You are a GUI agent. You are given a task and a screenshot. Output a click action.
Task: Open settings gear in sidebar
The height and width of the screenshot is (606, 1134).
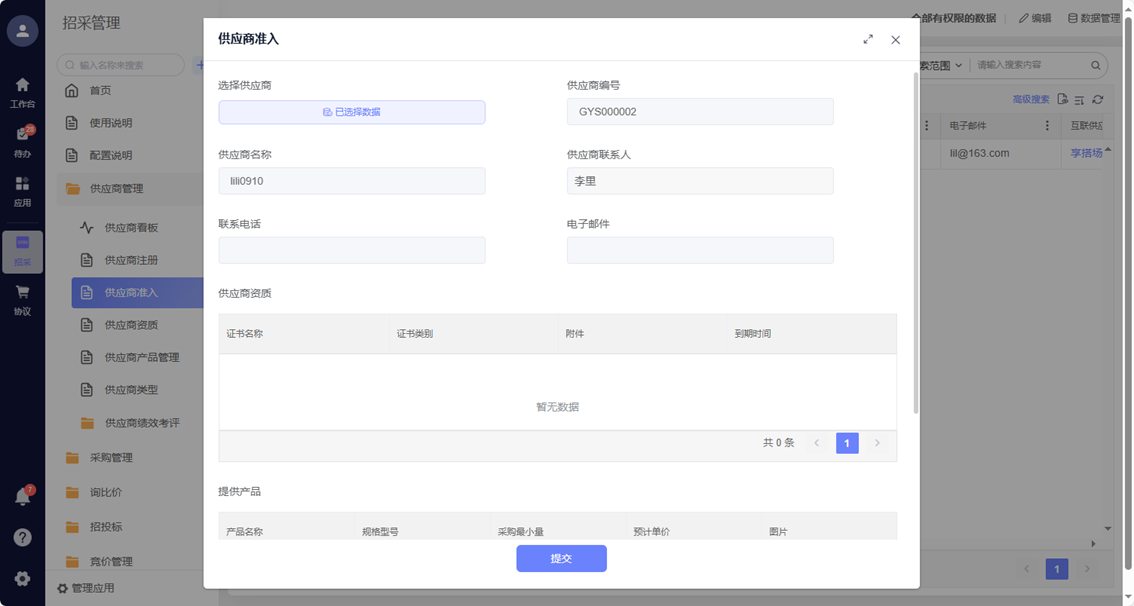tap(22, 578)
